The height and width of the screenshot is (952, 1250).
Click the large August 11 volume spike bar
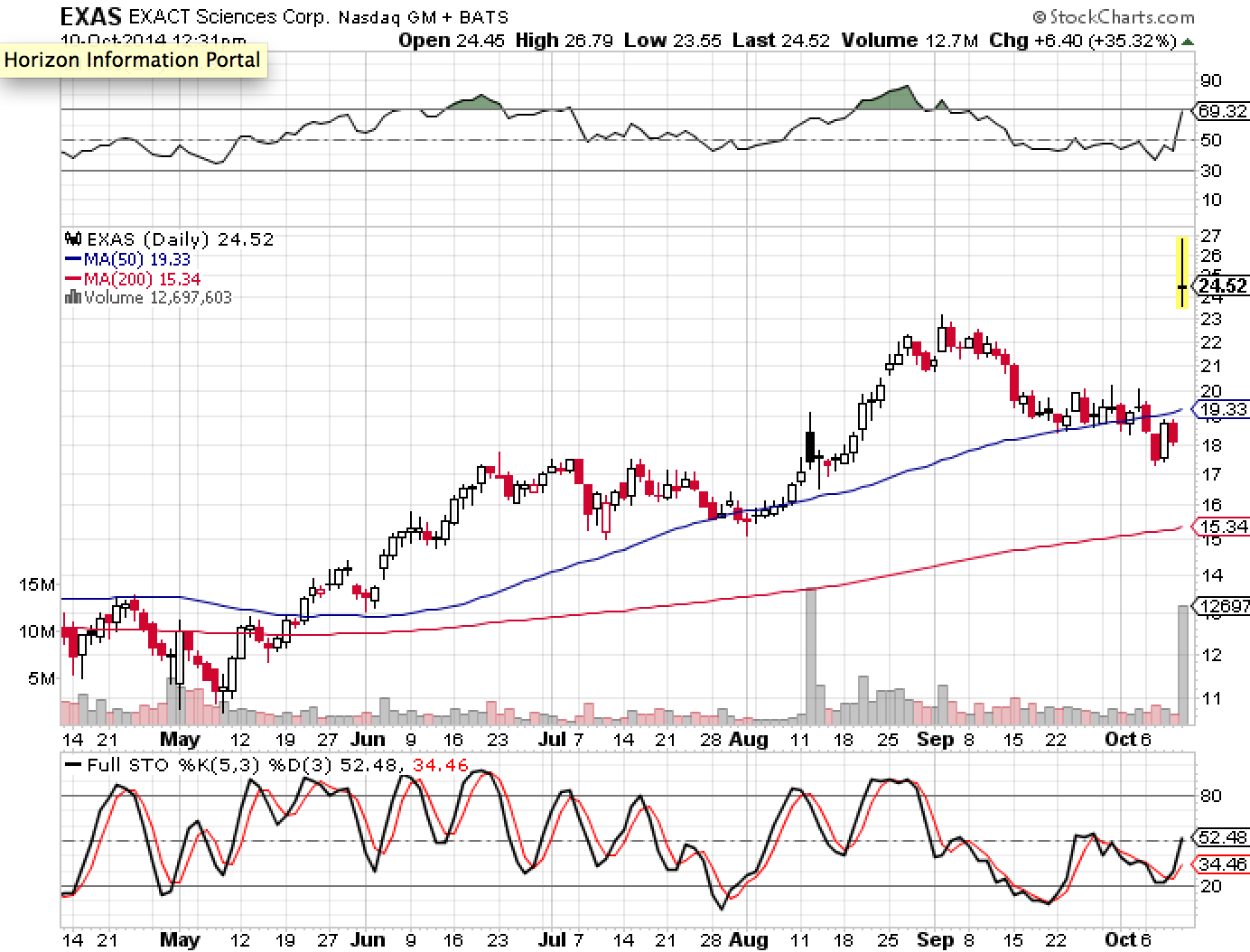click(x=810, y=657)
